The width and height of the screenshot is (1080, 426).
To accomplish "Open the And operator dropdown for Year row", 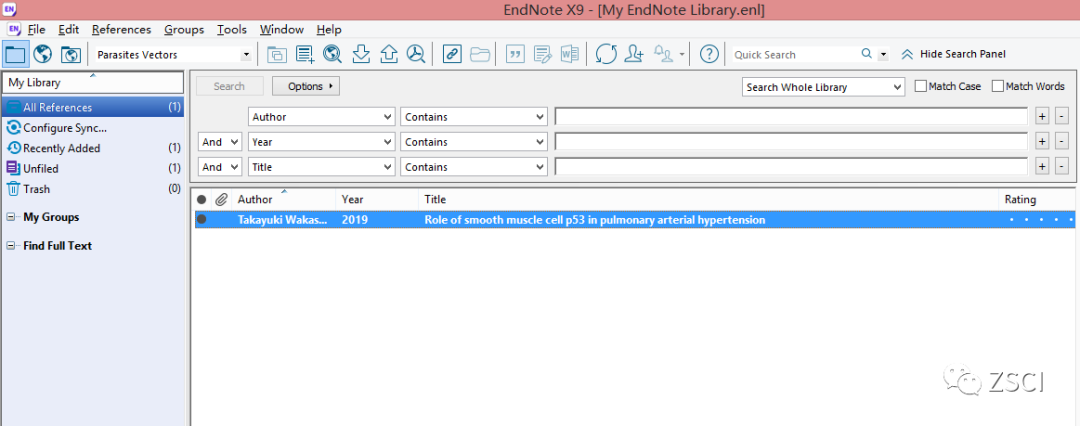I will [x=220, y=142].
